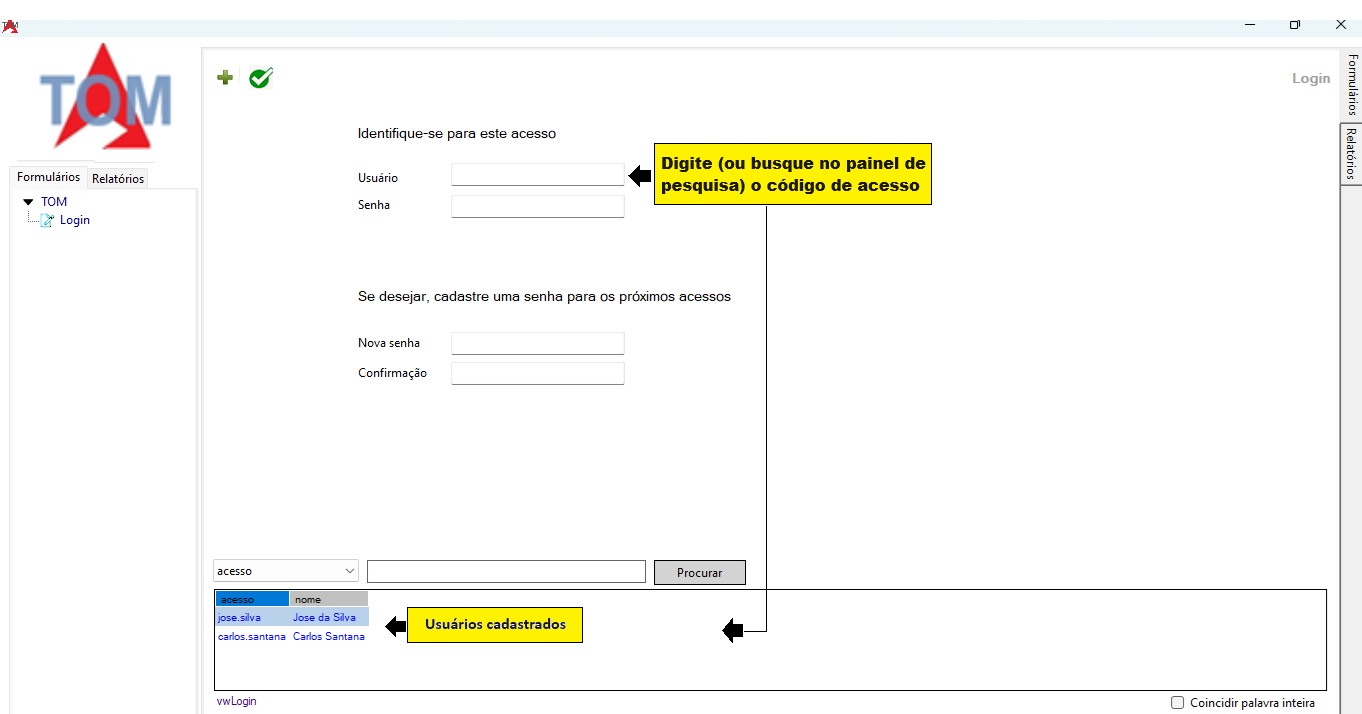The width and height of the screenshot is (1362, 714).
Task: Open the vertical Formulários side tab
Action: (1351, 85)
